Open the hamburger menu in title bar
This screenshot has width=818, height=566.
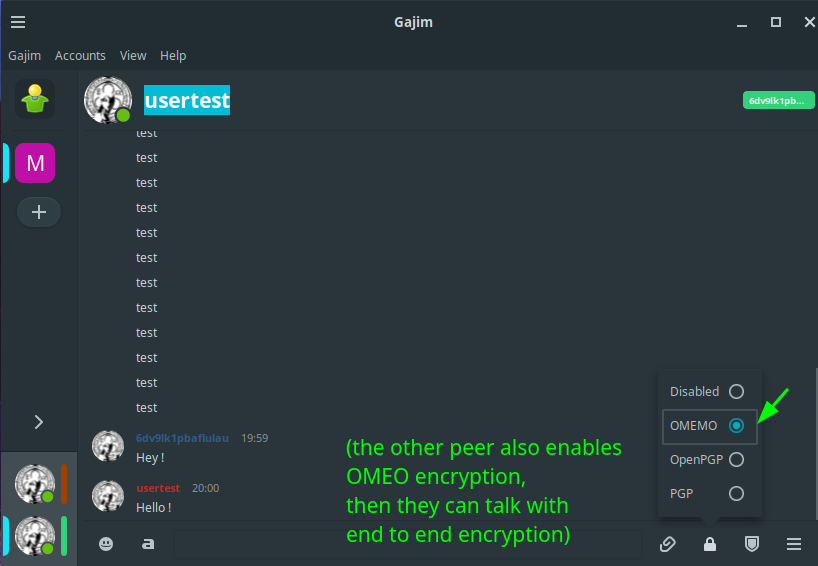click(x=18, y=22)
